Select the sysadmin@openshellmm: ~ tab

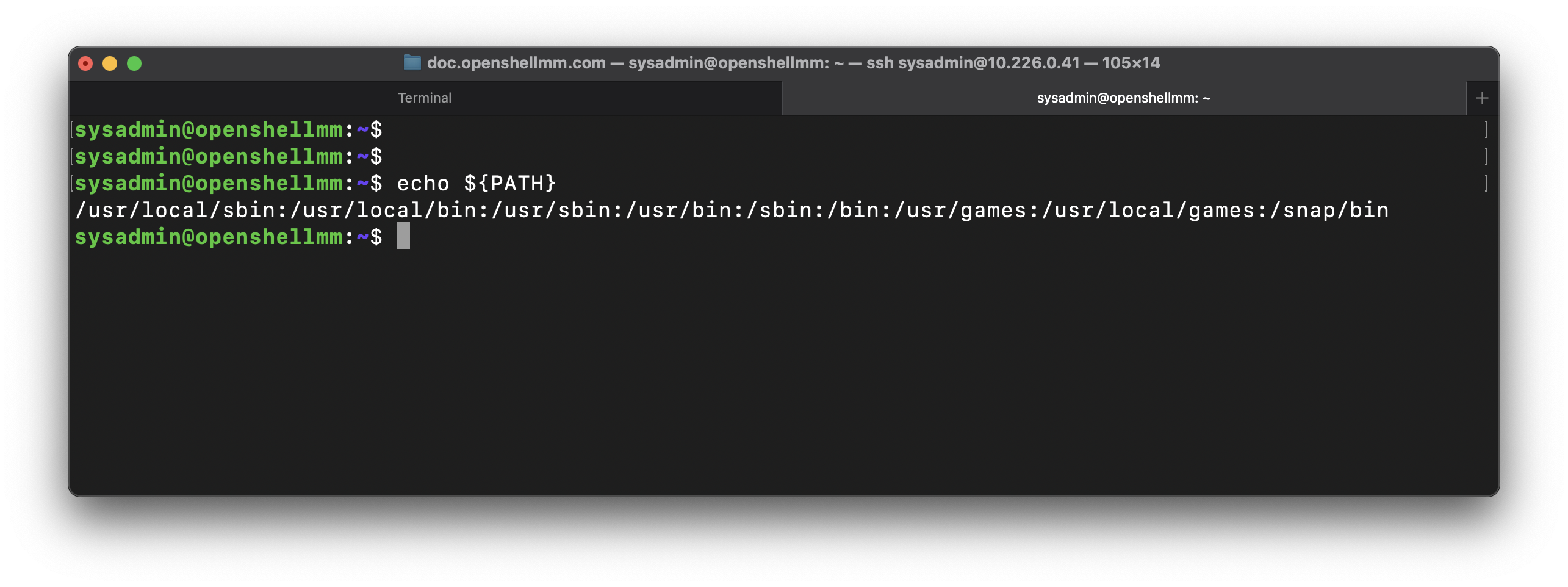(1123, 98)
